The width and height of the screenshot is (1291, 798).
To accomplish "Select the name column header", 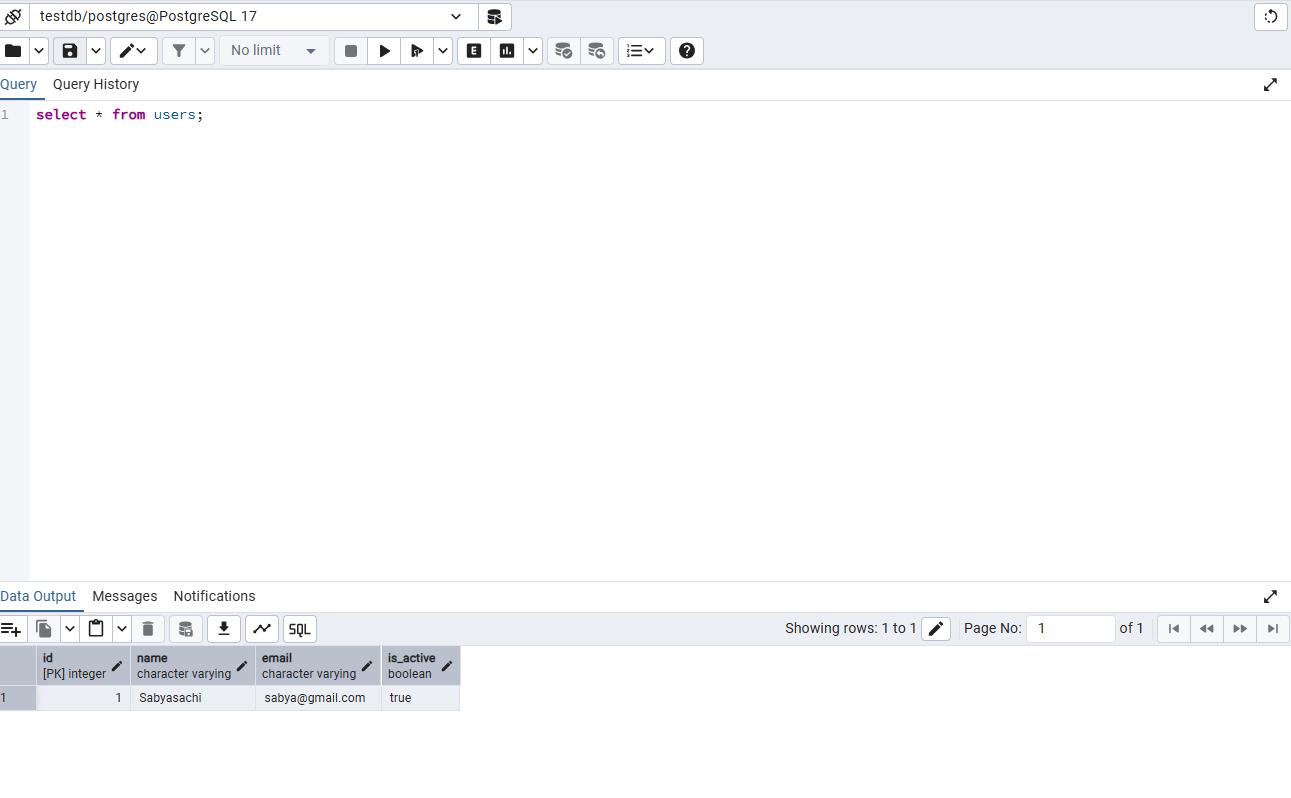I will 193,666.
